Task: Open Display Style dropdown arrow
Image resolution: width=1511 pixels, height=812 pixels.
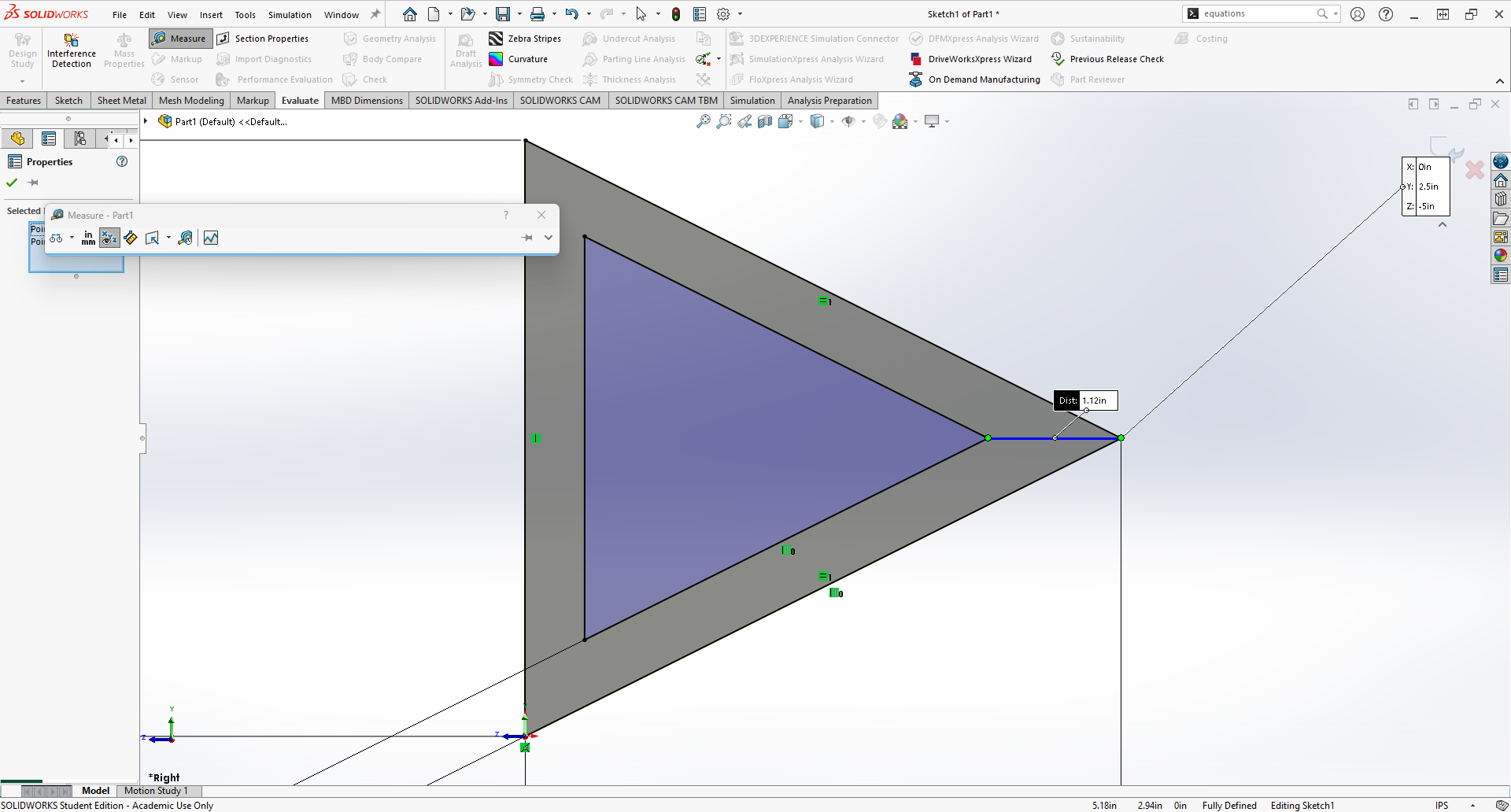Action: [832, 121]
